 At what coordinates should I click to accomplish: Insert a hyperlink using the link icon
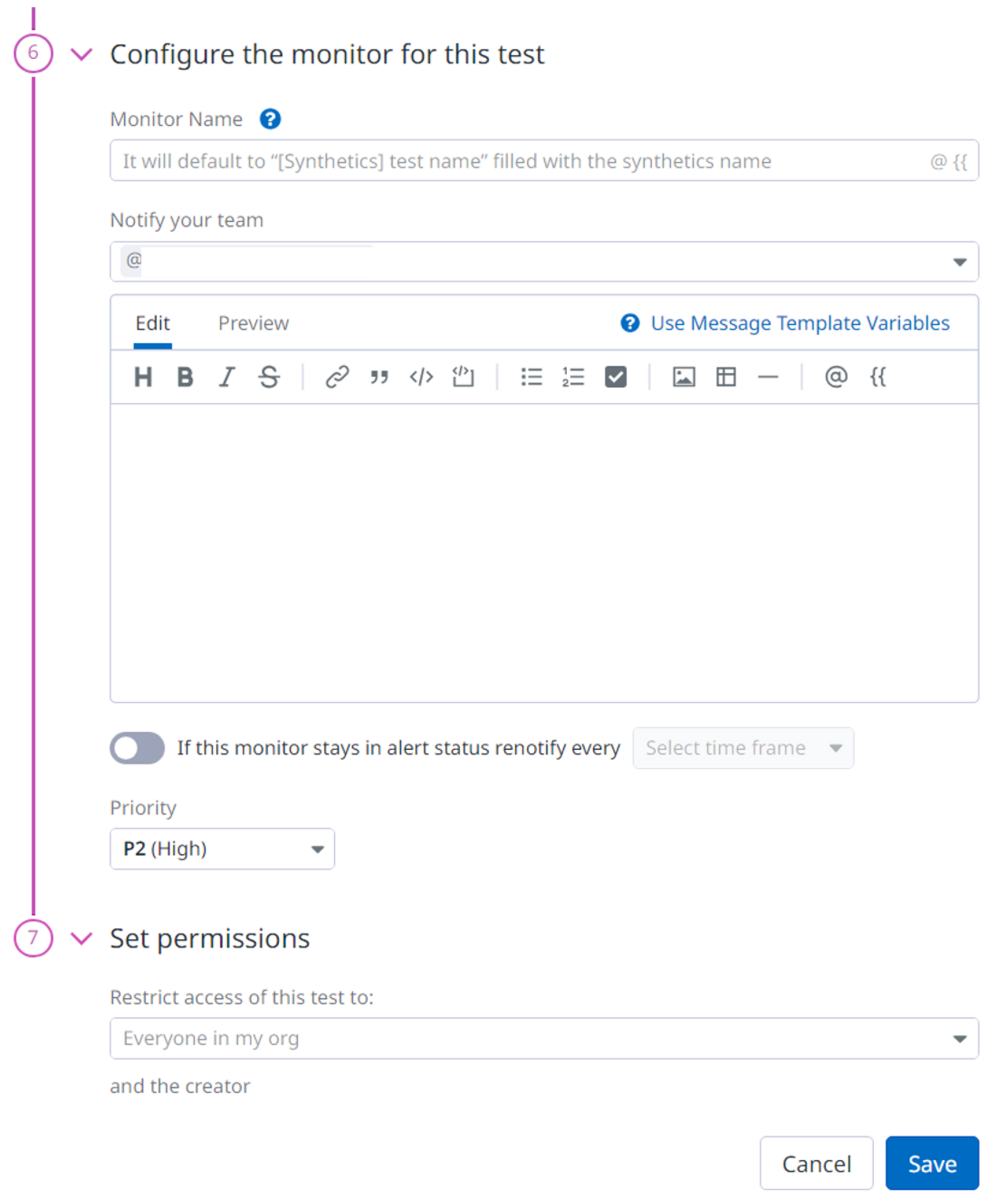(x=338, y=377)
